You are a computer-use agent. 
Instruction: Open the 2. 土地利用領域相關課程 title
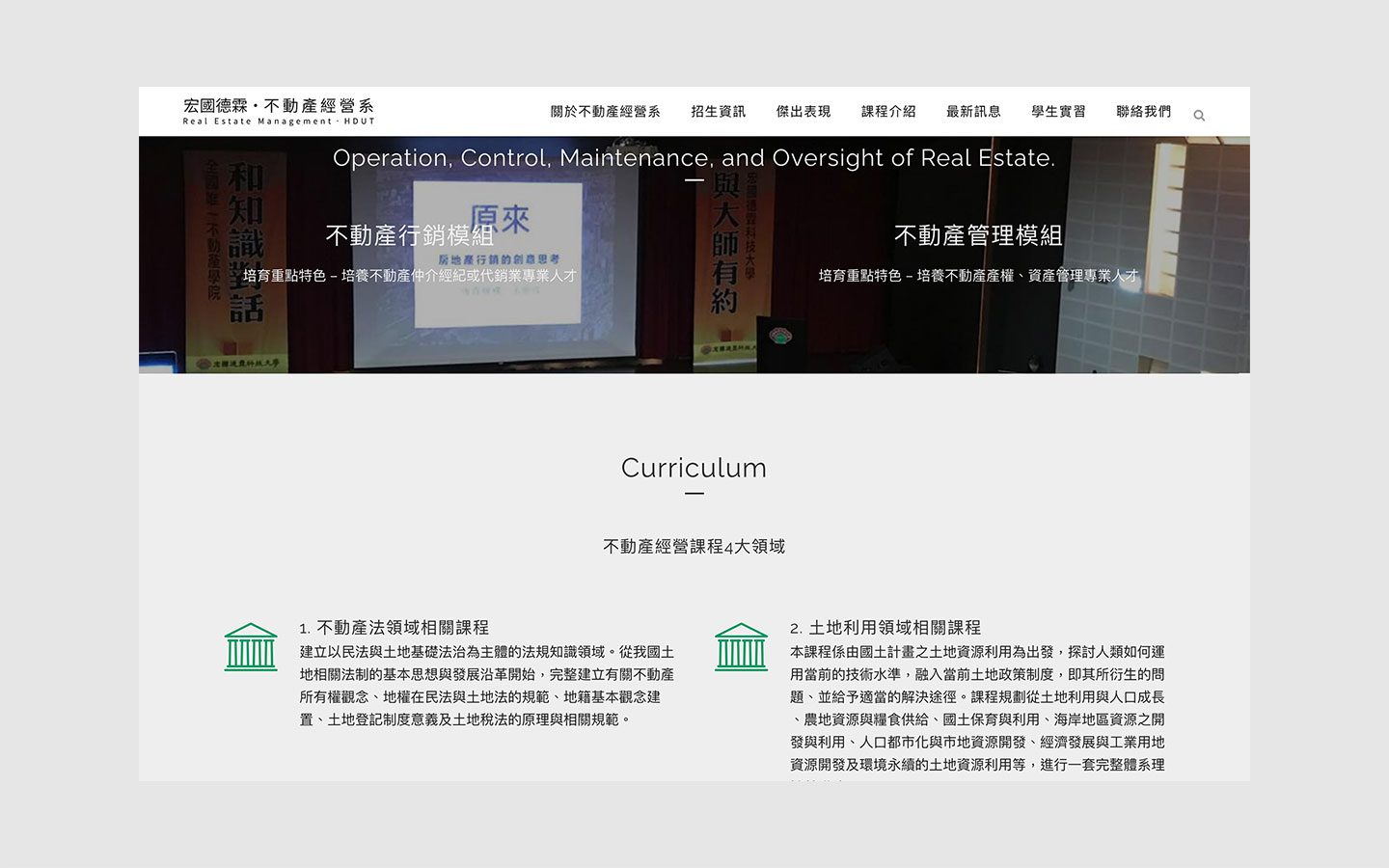pos(885,628)
